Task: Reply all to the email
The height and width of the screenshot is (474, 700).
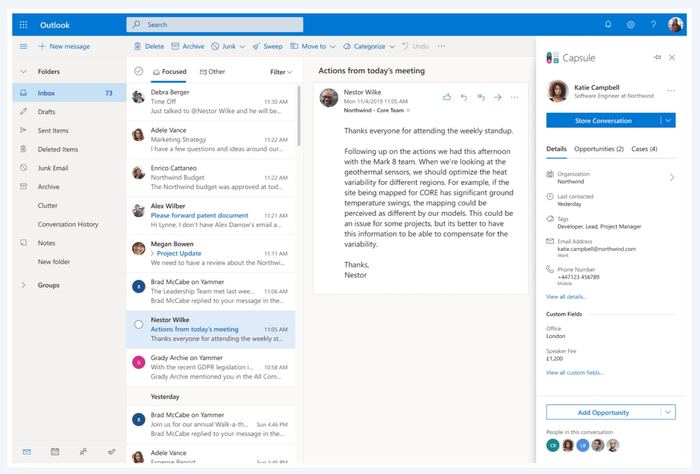Action: 481,97
